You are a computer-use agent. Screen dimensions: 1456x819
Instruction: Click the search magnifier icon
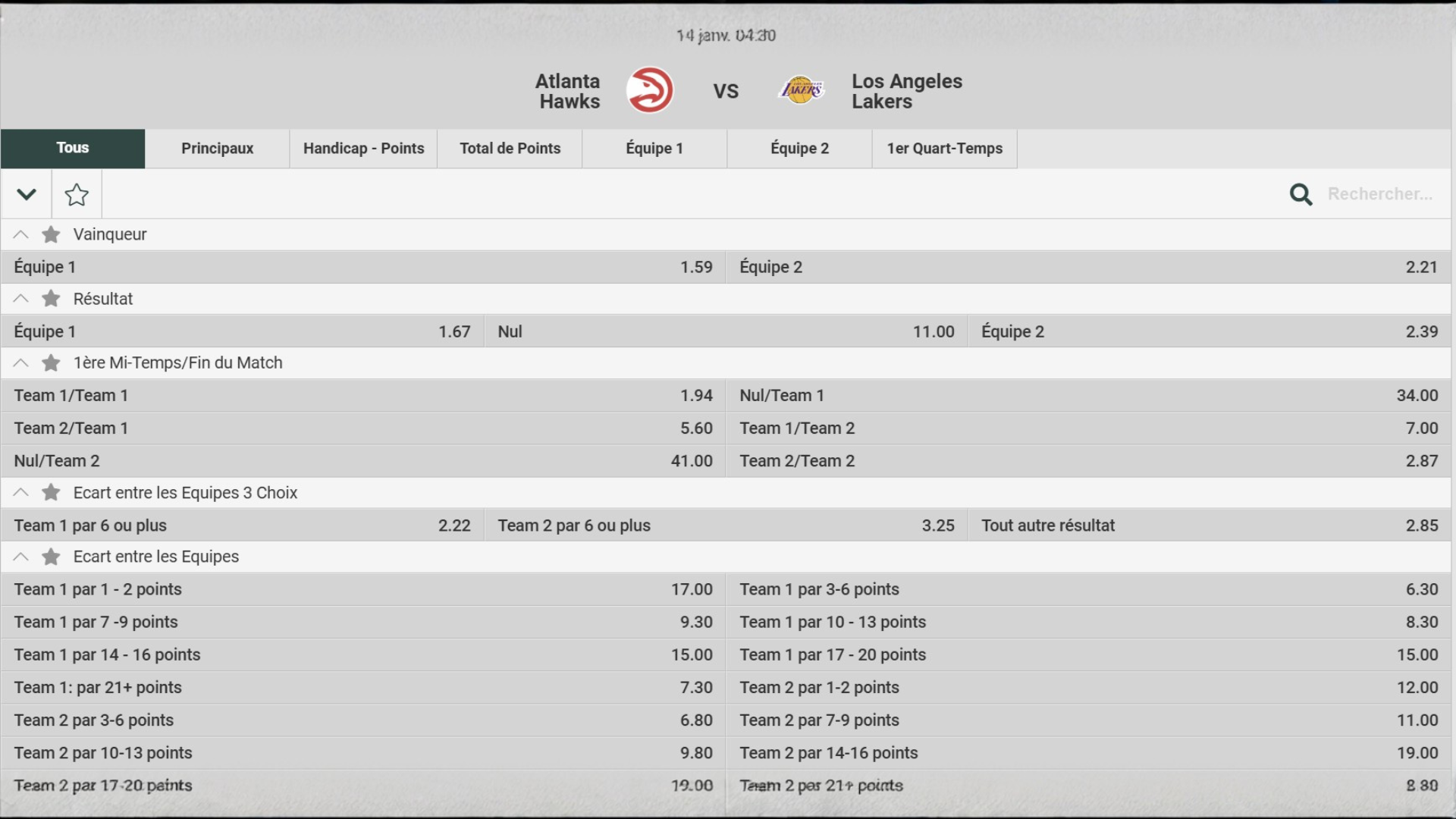(1301, 195)
